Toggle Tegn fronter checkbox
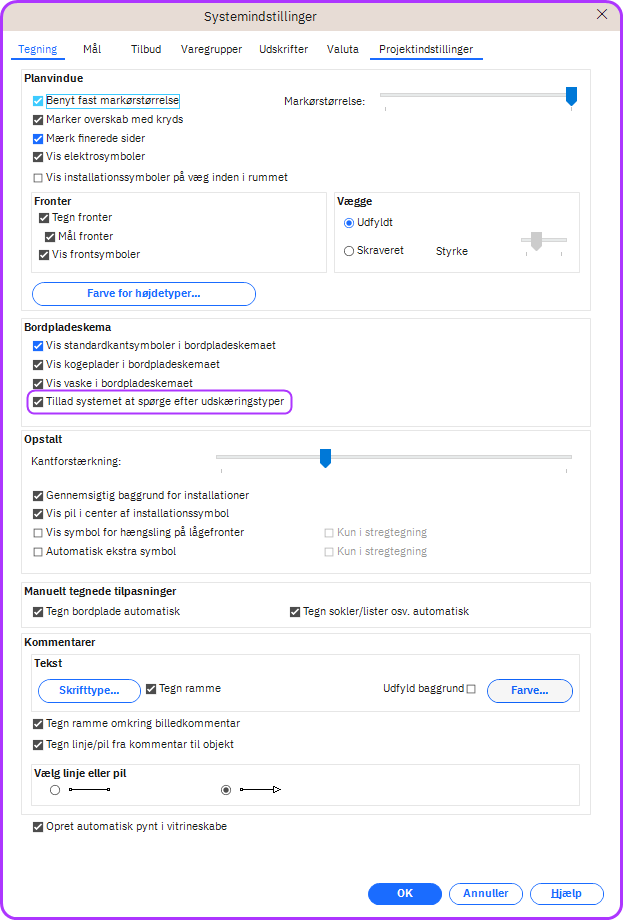Image resolution: width=623 pixels, height=920 pixels. [x=44, y=218]
